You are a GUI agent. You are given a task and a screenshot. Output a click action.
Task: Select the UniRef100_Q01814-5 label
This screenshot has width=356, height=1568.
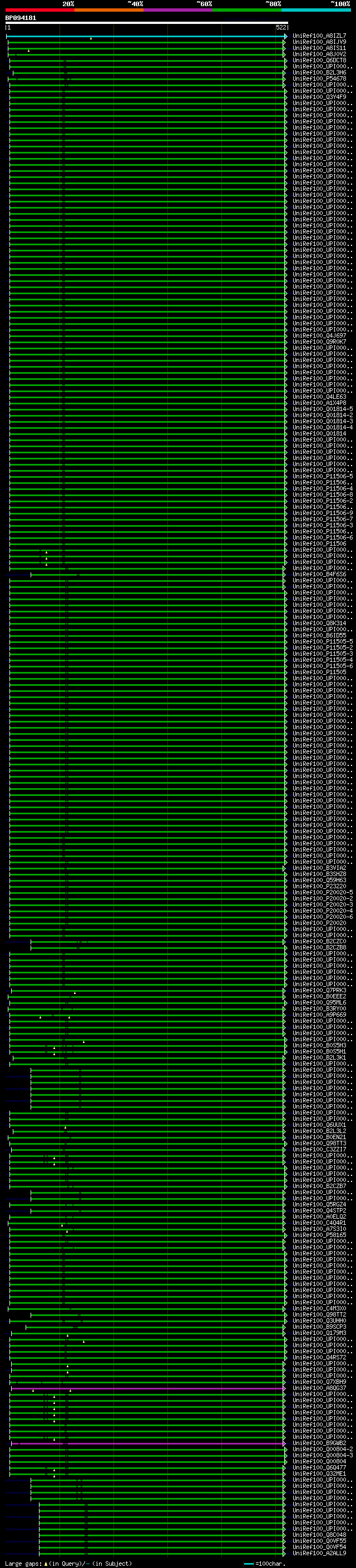[323, 409]
